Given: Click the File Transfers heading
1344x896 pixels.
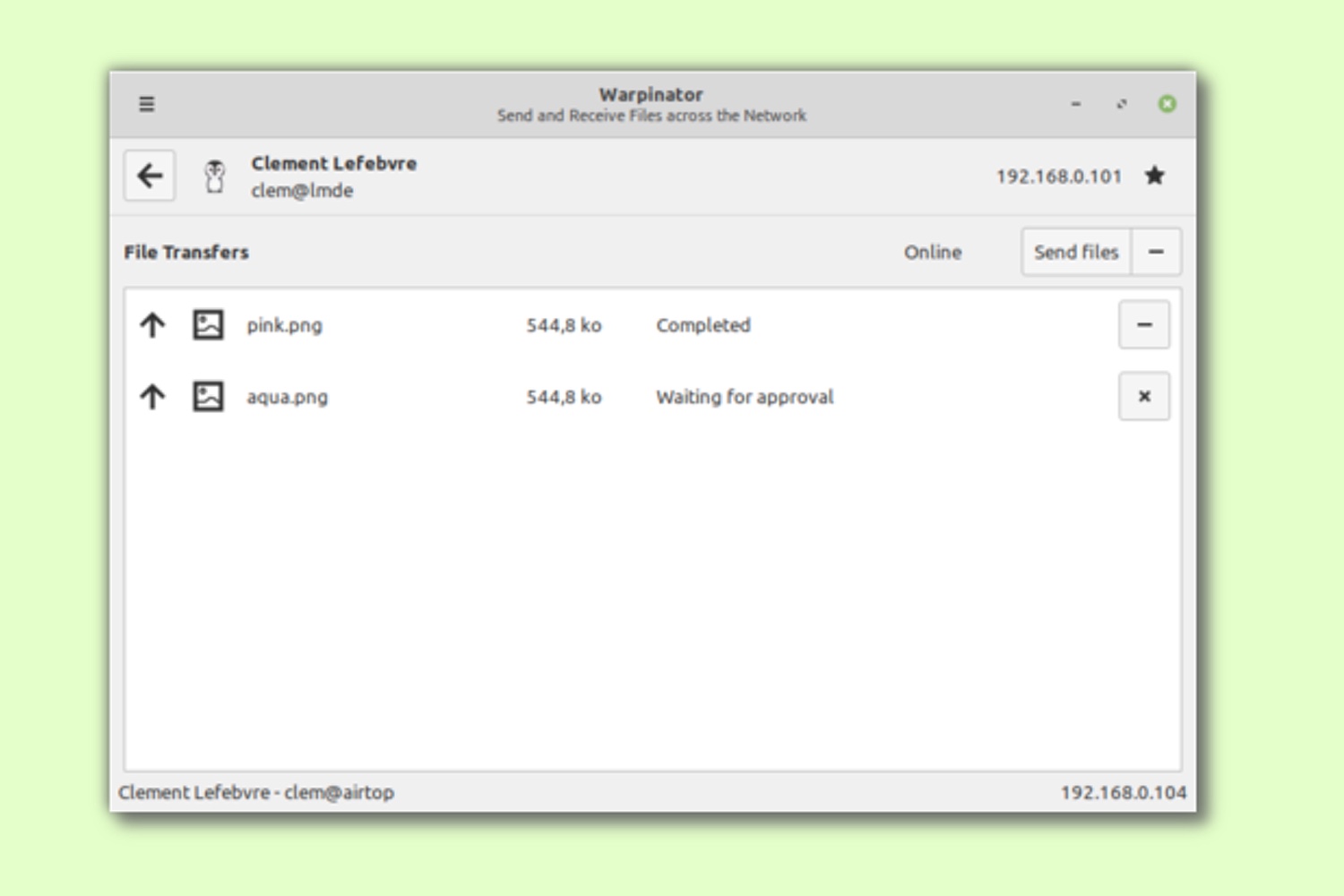Looking at the screenshot, I should (x=185, y=252).
